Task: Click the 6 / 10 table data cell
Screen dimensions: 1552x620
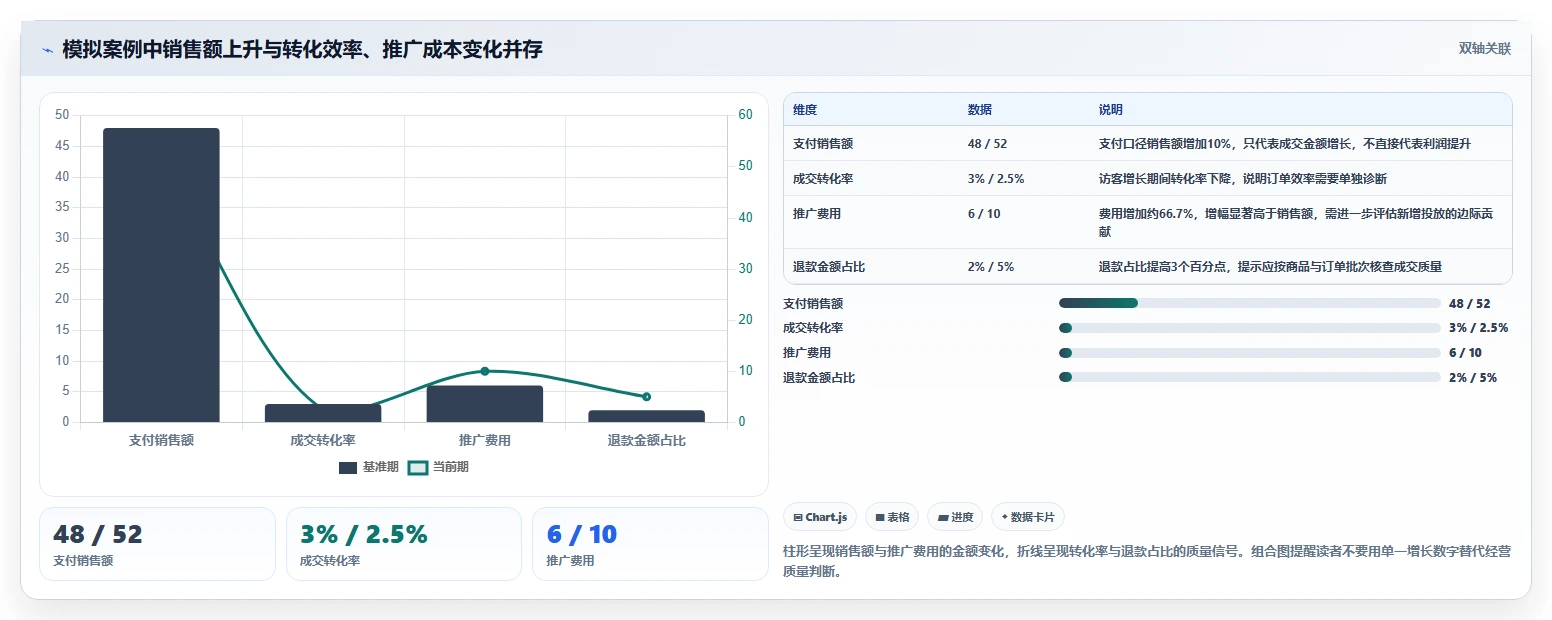Action: coord(984,214)
